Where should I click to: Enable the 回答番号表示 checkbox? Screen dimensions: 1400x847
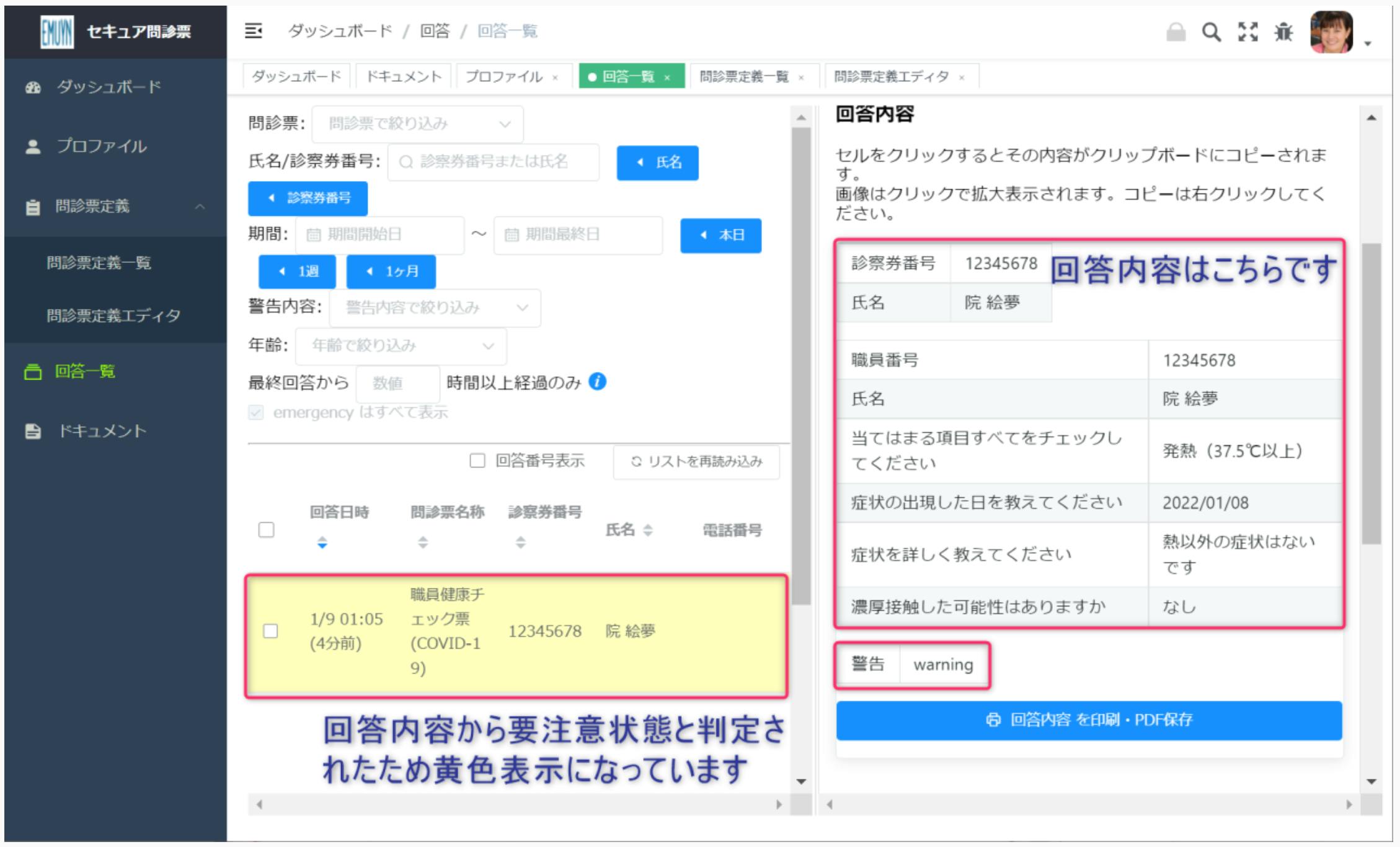point(477,461)
